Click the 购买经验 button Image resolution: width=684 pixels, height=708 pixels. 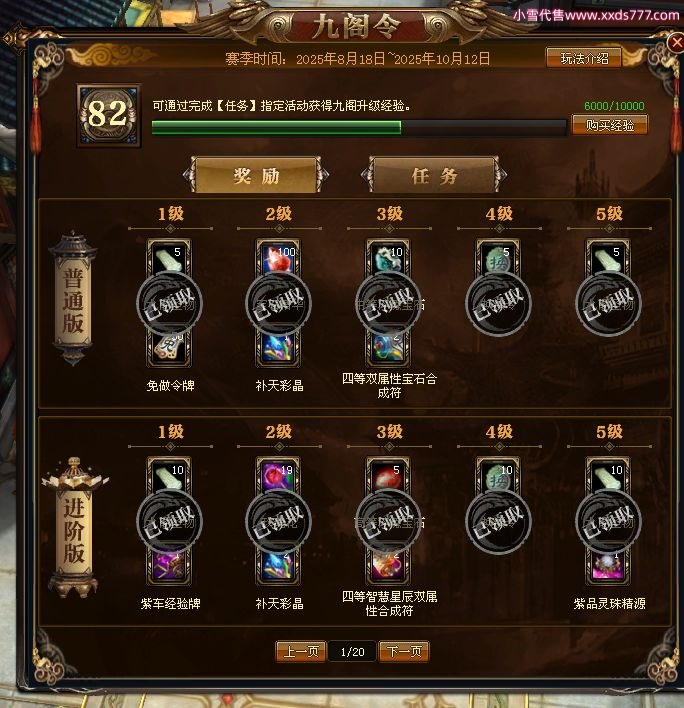click(x=610, y=125)
